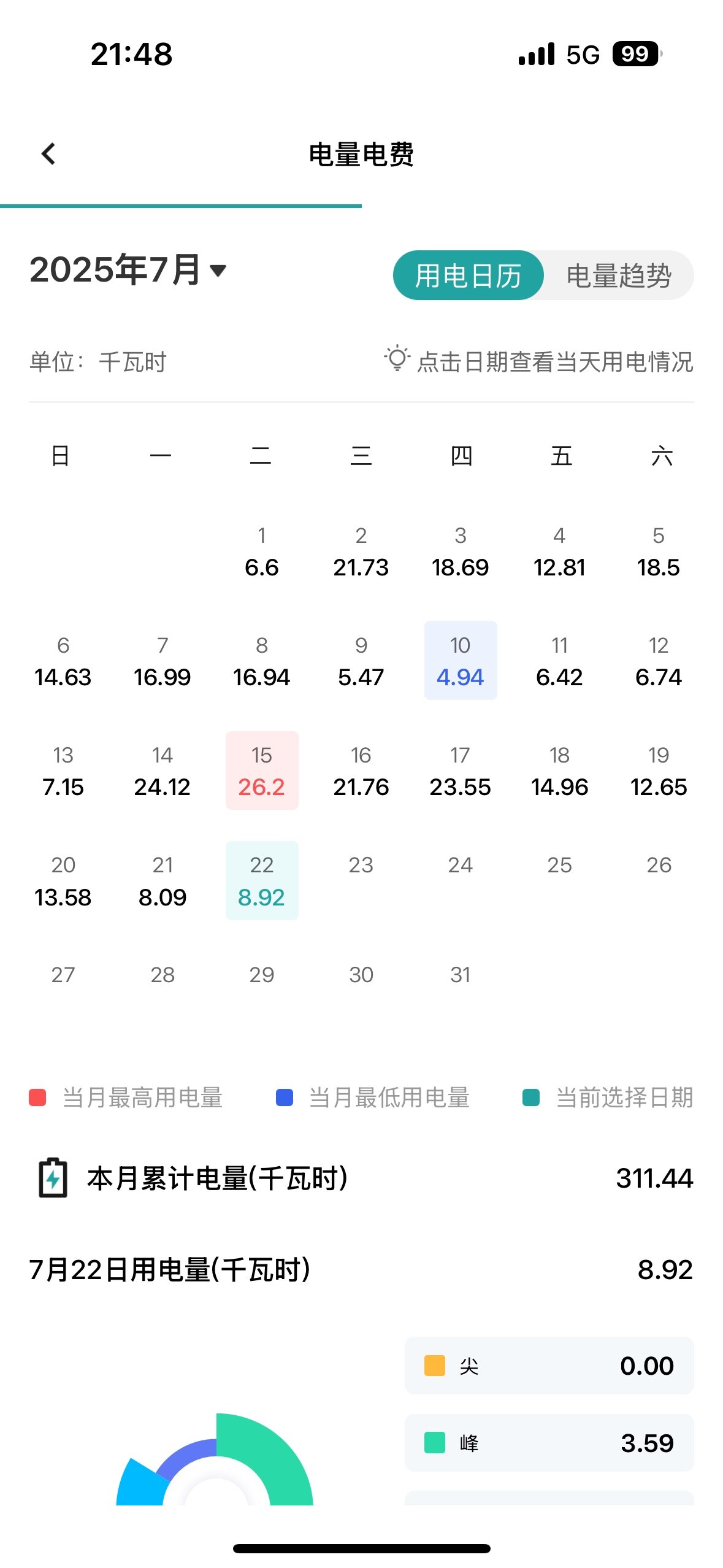Go back using the left chevron
The height and width of the screenshot is (1568, 723).
pyautogui.click(x=48, y=154)
